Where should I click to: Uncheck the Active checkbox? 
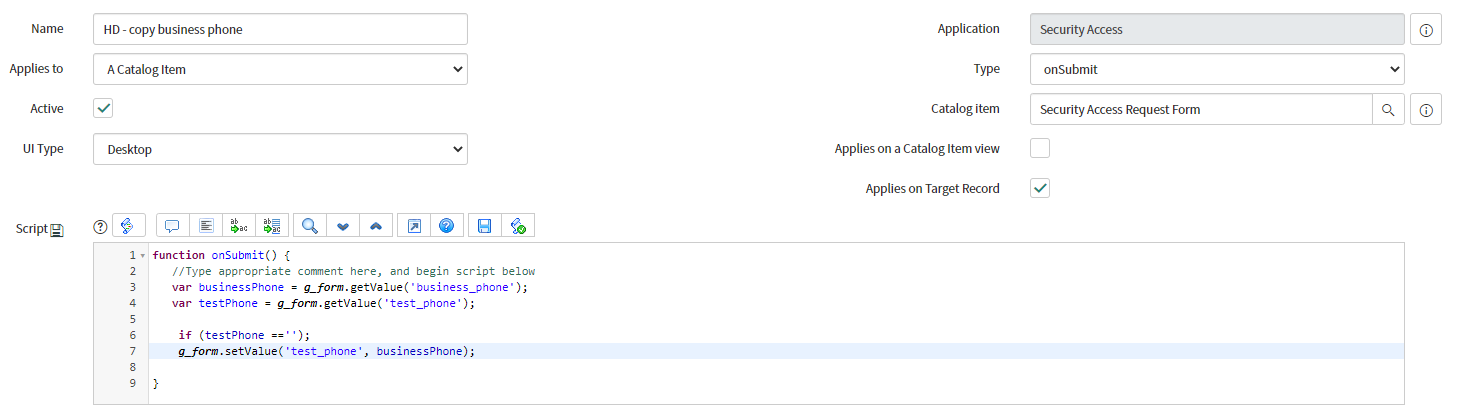[103, 108]
